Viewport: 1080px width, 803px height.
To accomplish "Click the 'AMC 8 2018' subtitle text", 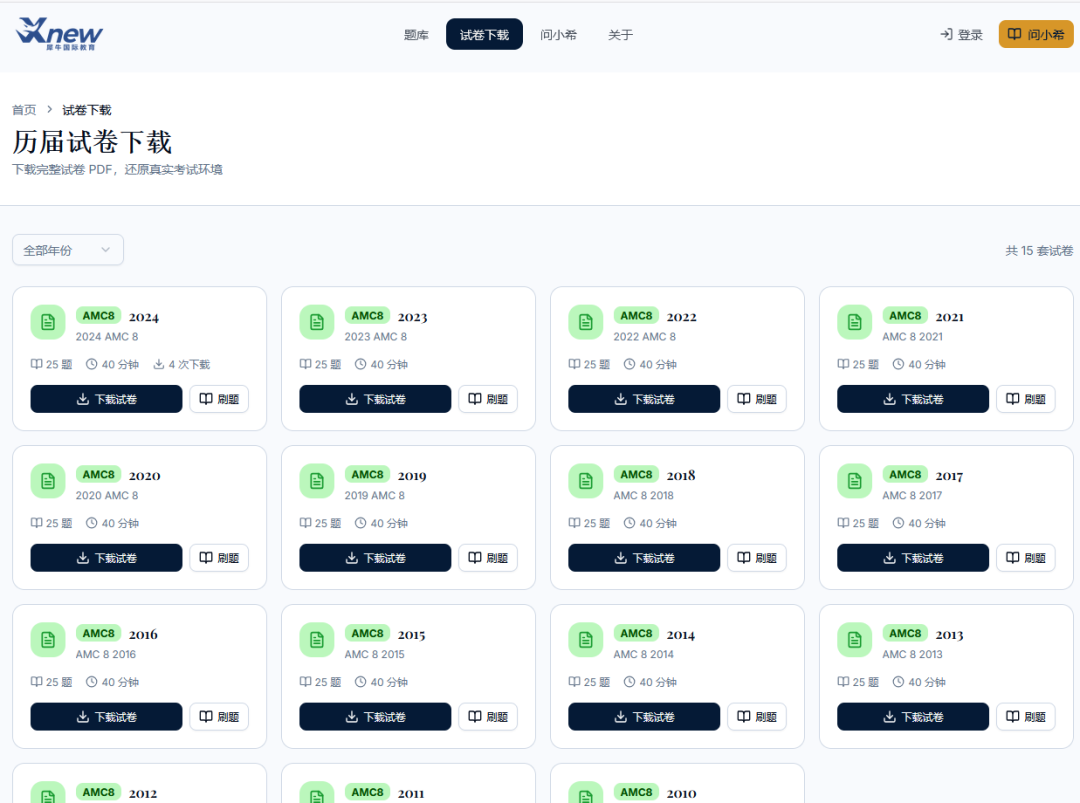I will (x=643, y=495).
